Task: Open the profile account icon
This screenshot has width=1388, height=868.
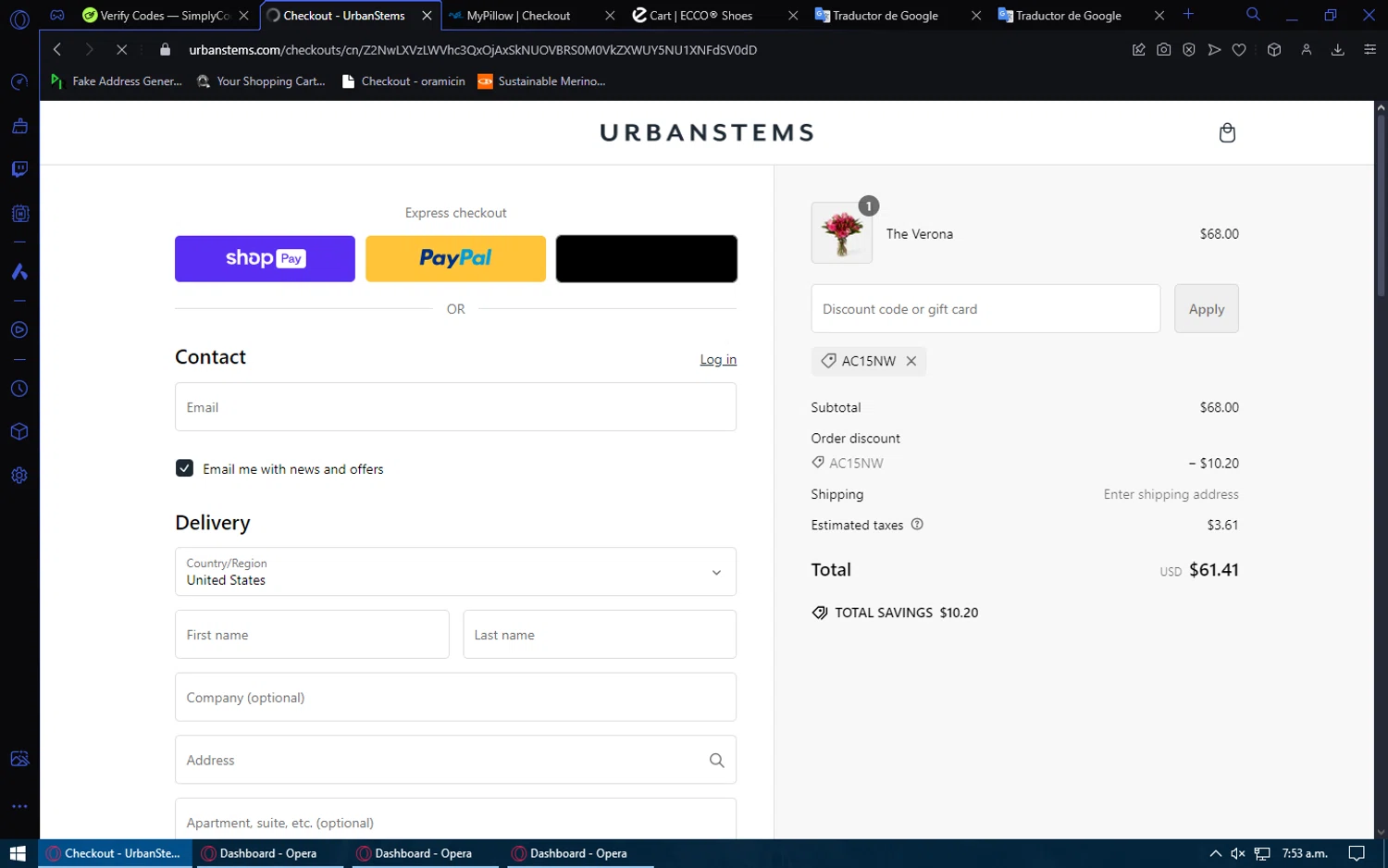Action: pyautogui.click(x=1307, y=50)
